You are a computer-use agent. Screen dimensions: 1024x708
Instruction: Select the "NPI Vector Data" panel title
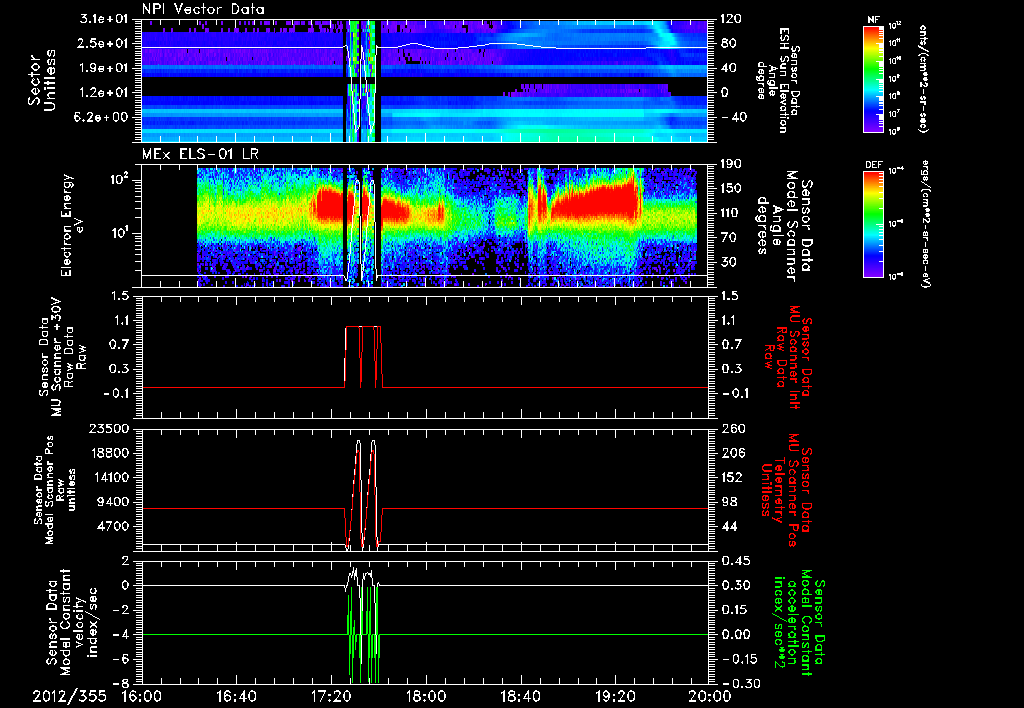tap(203, 9)
